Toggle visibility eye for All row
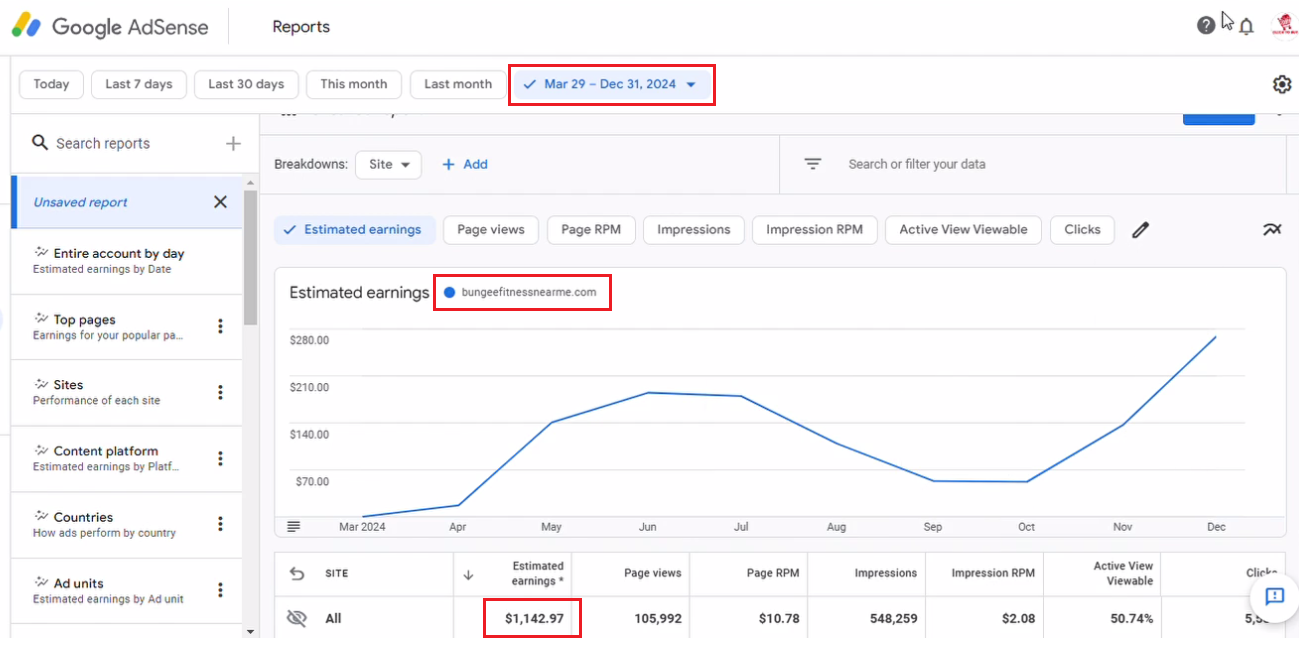 tap(296, 618)
